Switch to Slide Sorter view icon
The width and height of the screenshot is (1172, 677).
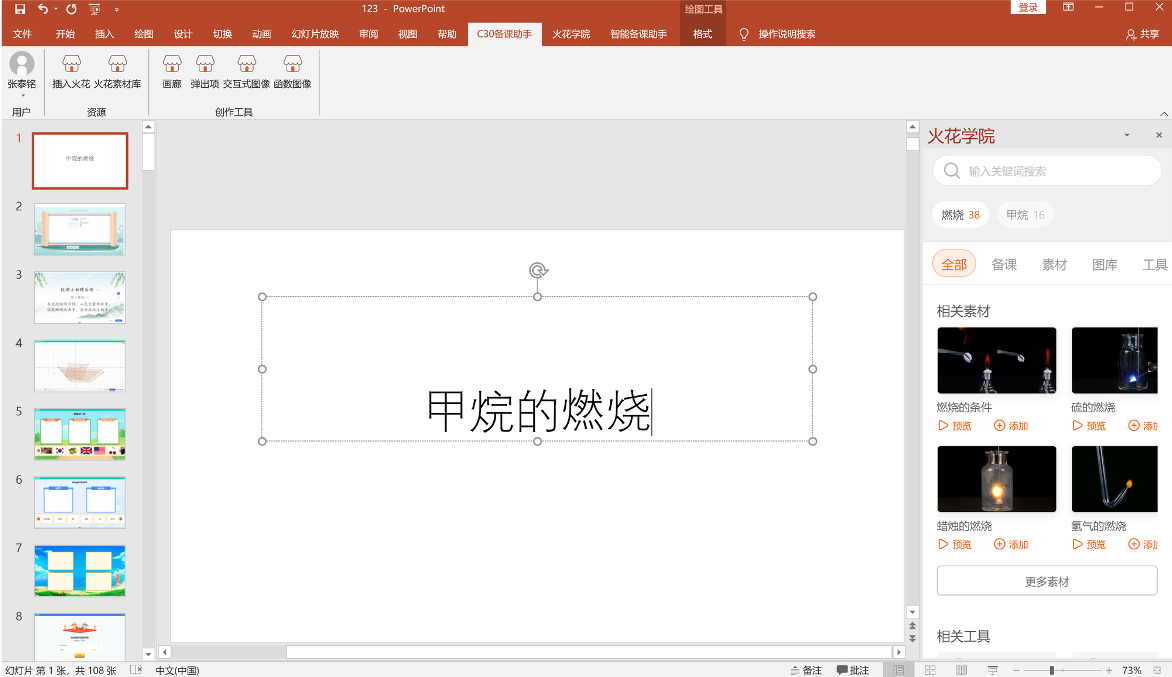point(930,670)
